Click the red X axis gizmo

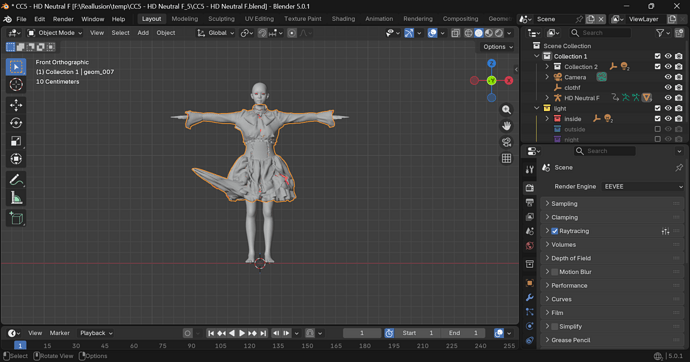coord(509,80)
